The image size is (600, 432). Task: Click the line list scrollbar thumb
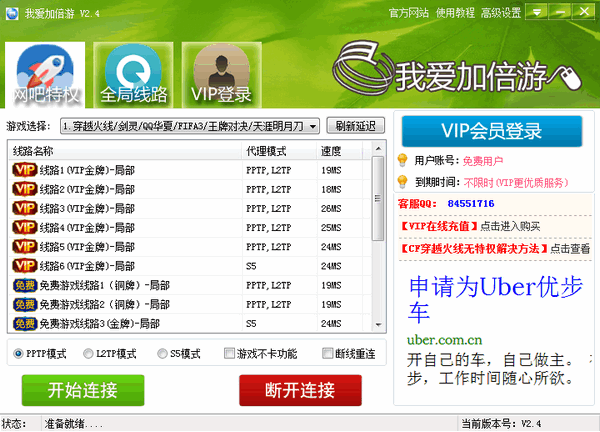coord(378,198)
